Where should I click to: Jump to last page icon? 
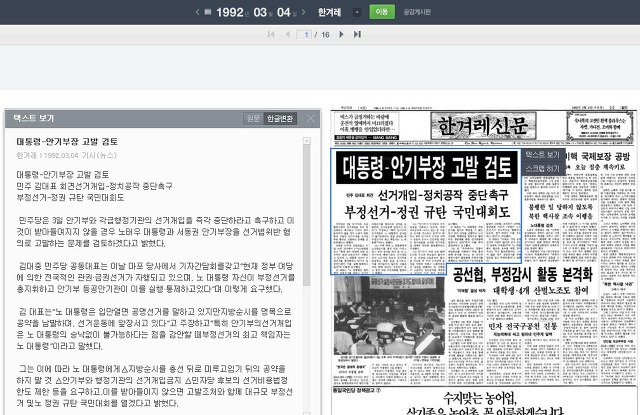click(x=357, y=34)
